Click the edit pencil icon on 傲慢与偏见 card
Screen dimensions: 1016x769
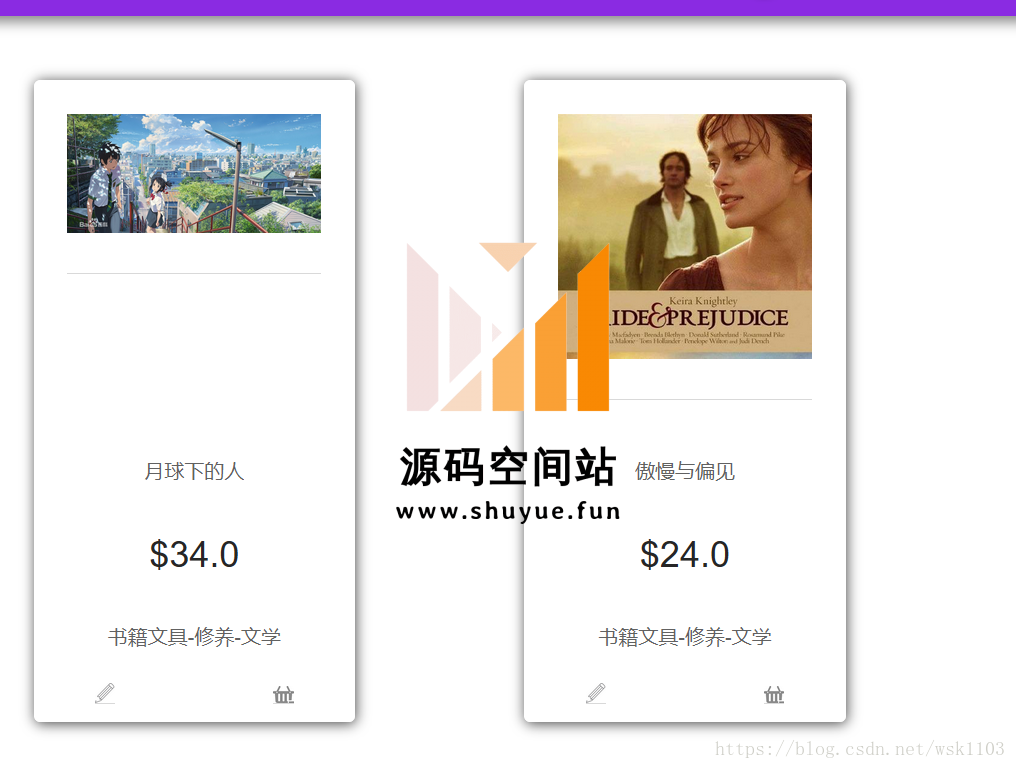(x=596, y=693)
